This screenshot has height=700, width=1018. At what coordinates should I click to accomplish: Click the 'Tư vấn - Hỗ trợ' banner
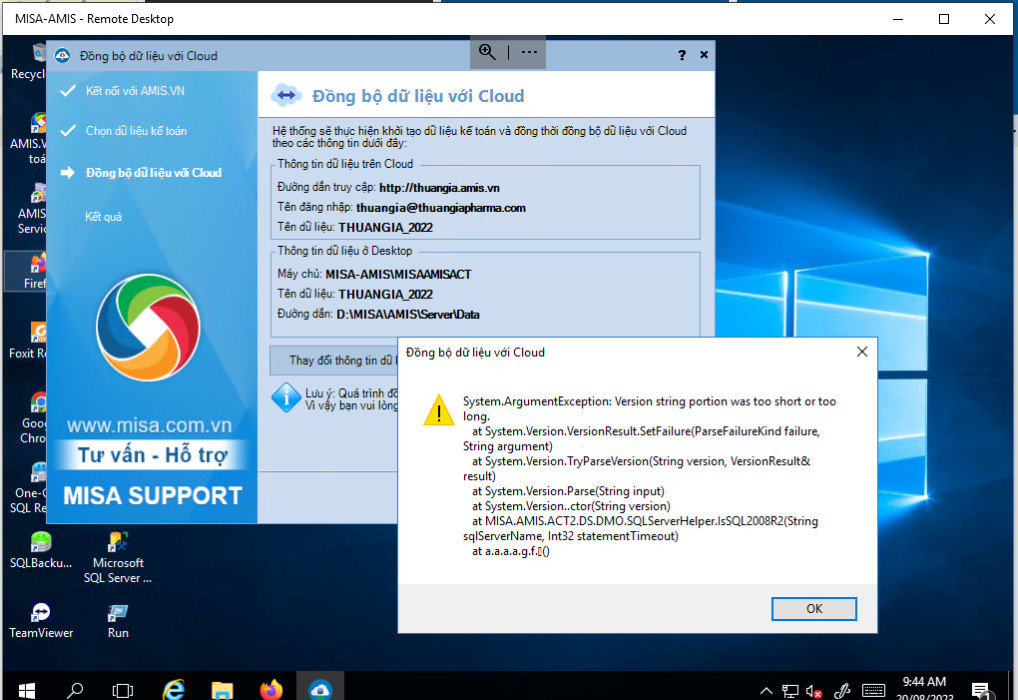(x=152, y=455)
